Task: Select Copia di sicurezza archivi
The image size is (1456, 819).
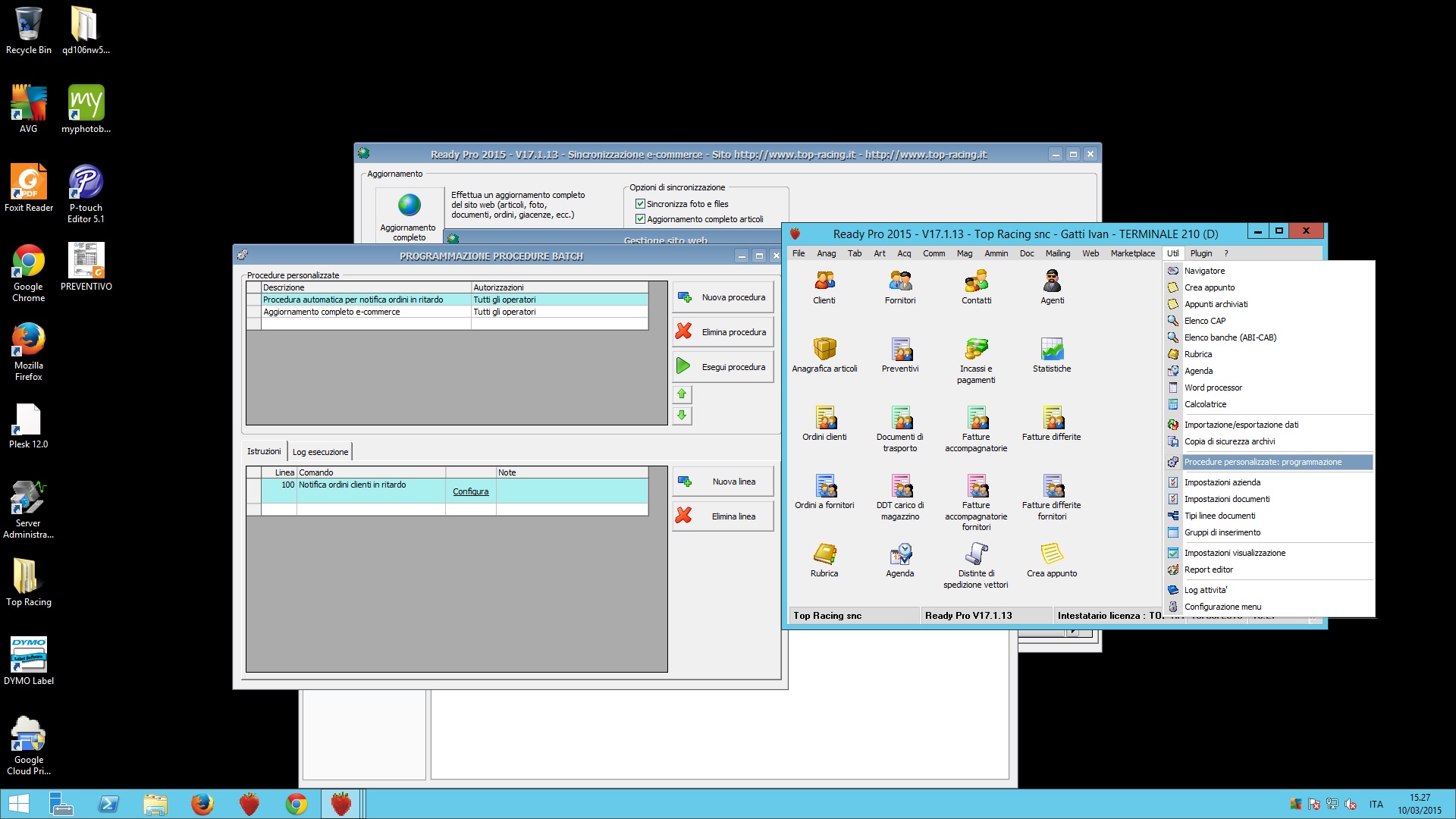Action: pos(1229,441)
